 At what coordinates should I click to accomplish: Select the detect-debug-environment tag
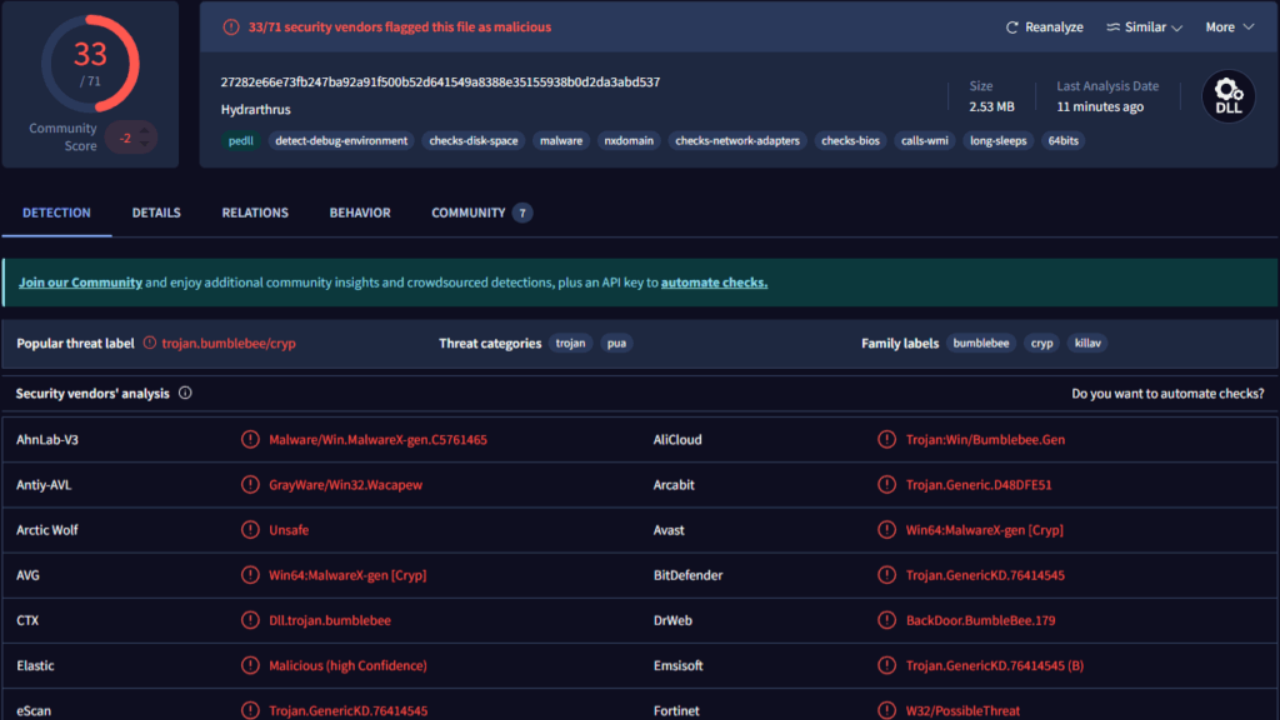341,141
